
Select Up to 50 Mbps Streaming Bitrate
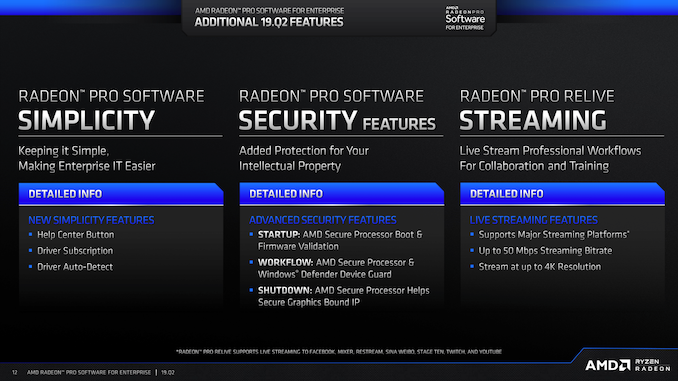545,251
